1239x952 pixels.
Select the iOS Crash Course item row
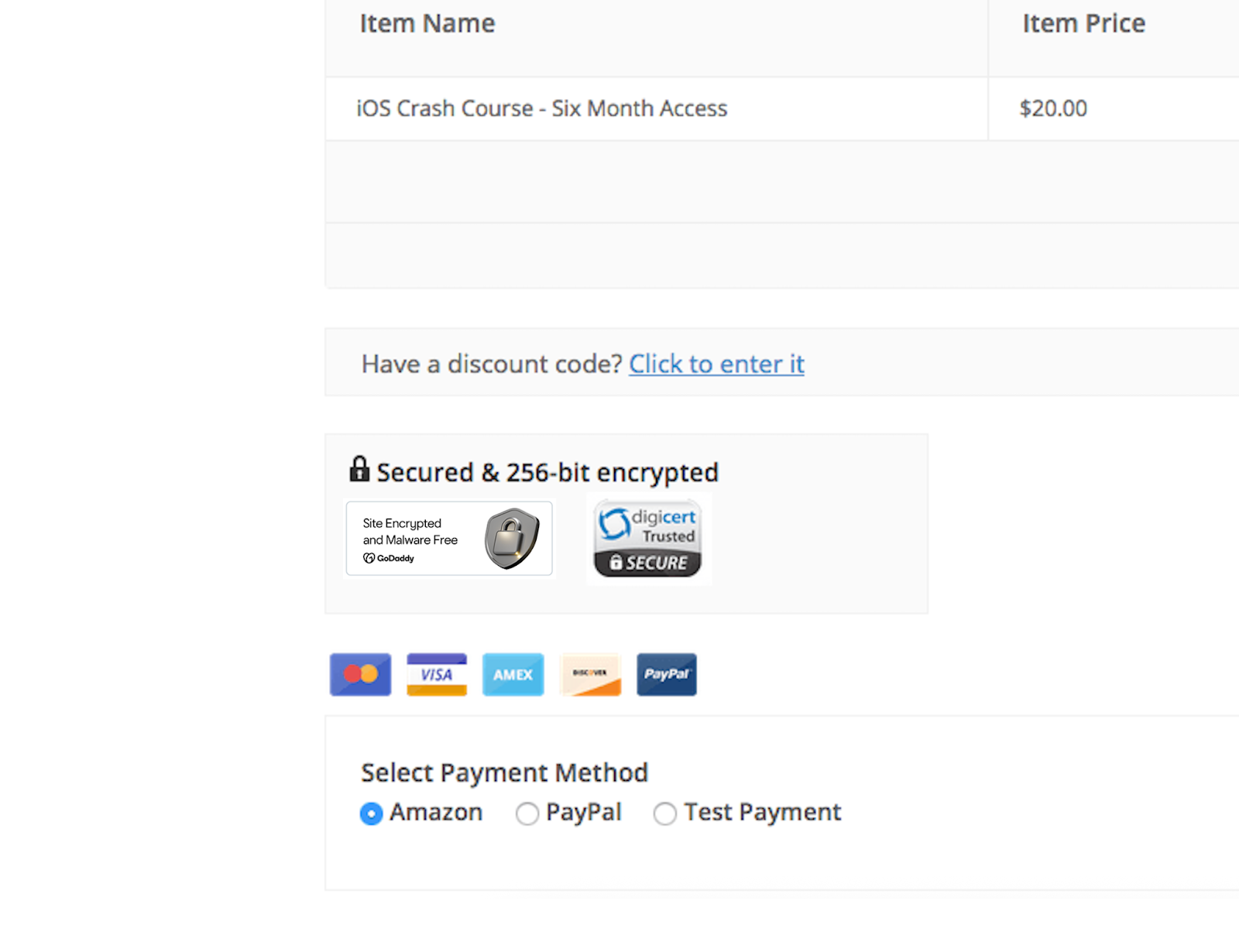(x=541, y=108)
